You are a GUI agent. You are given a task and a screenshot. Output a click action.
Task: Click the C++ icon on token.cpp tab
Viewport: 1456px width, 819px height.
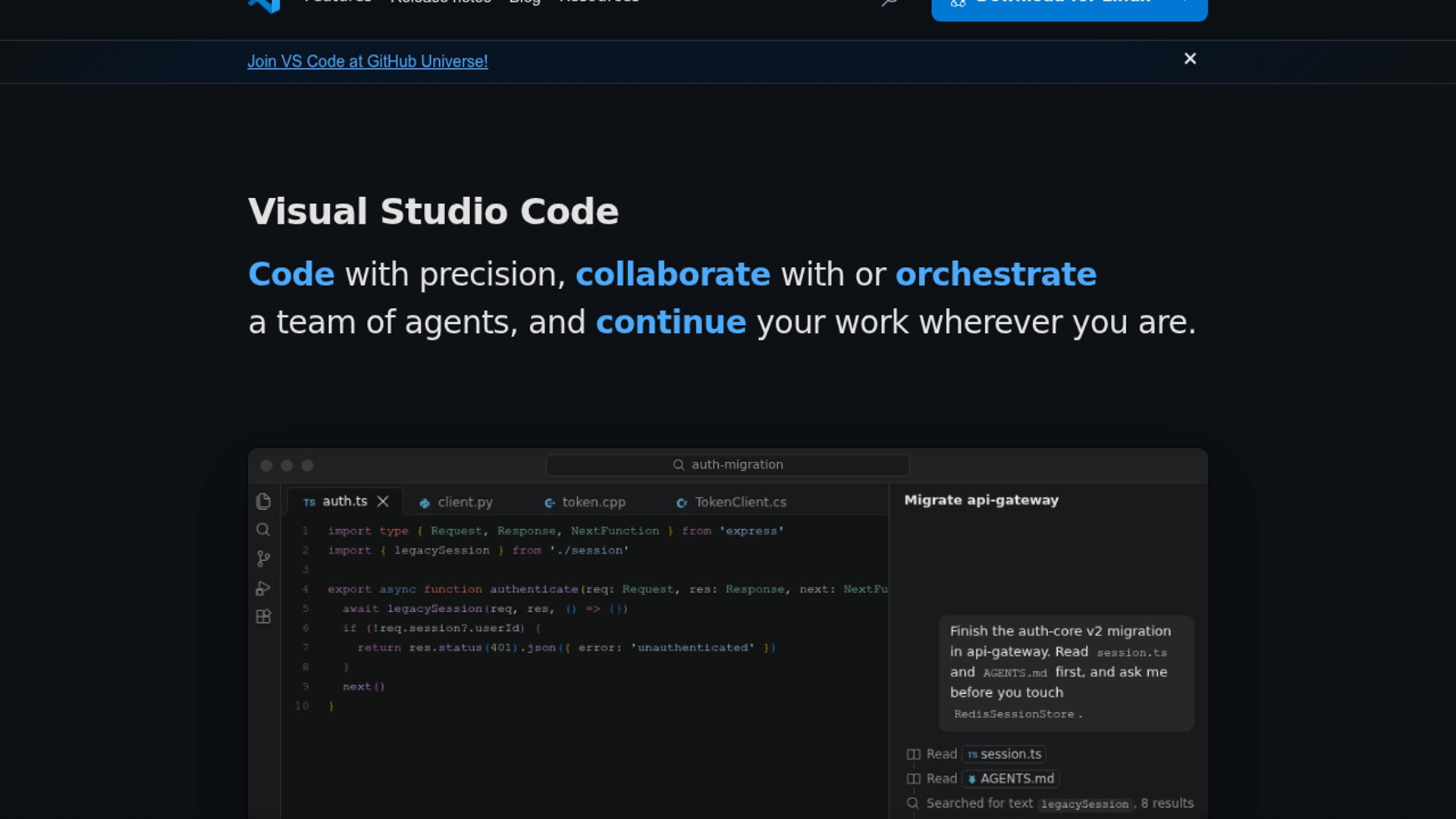(x=550, y=503)
